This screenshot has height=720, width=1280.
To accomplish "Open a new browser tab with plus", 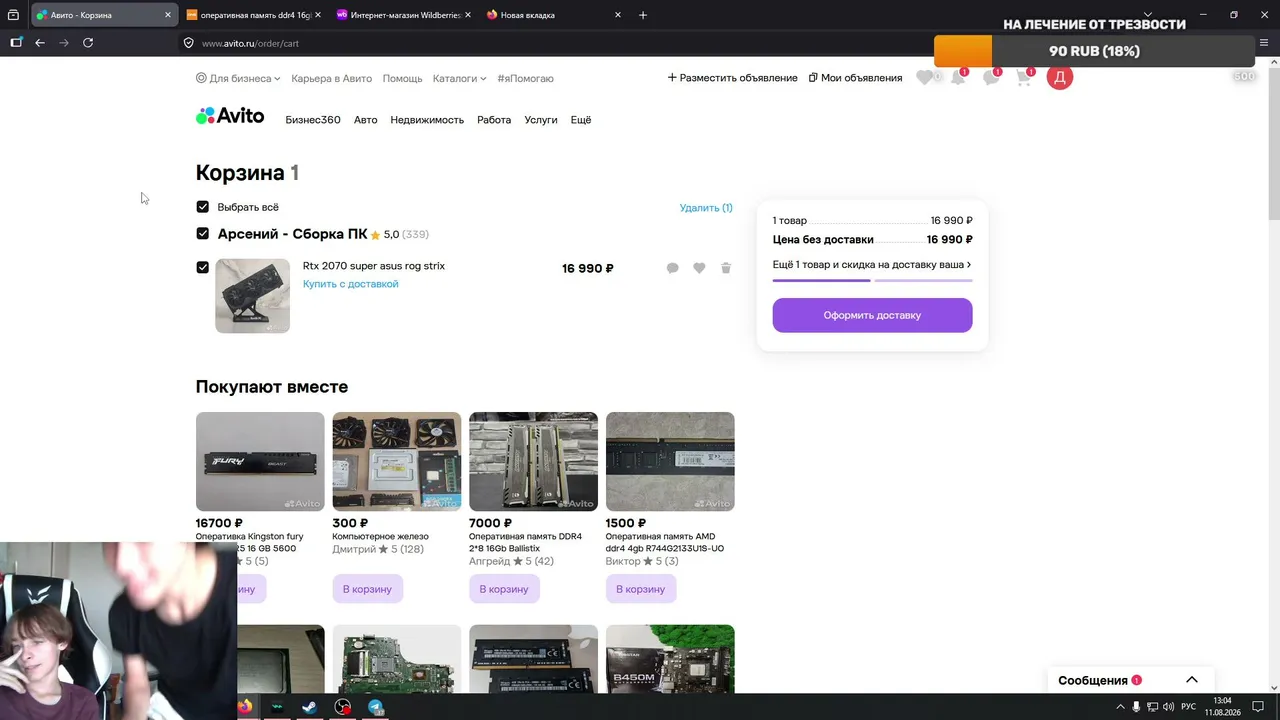I will pos(643,15).
